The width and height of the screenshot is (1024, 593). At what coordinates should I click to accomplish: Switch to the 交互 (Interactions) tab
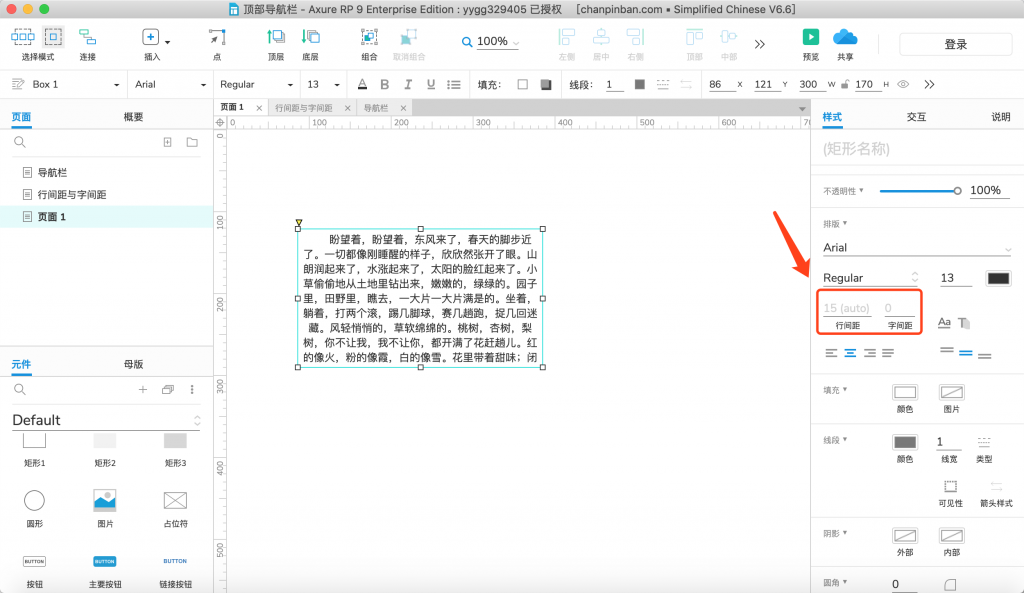pos(916,117)
